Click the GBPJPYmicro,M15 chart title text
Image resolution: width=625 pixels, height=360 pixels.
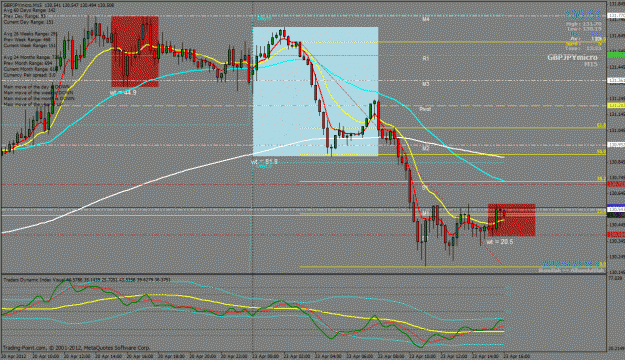pos(59,5)
